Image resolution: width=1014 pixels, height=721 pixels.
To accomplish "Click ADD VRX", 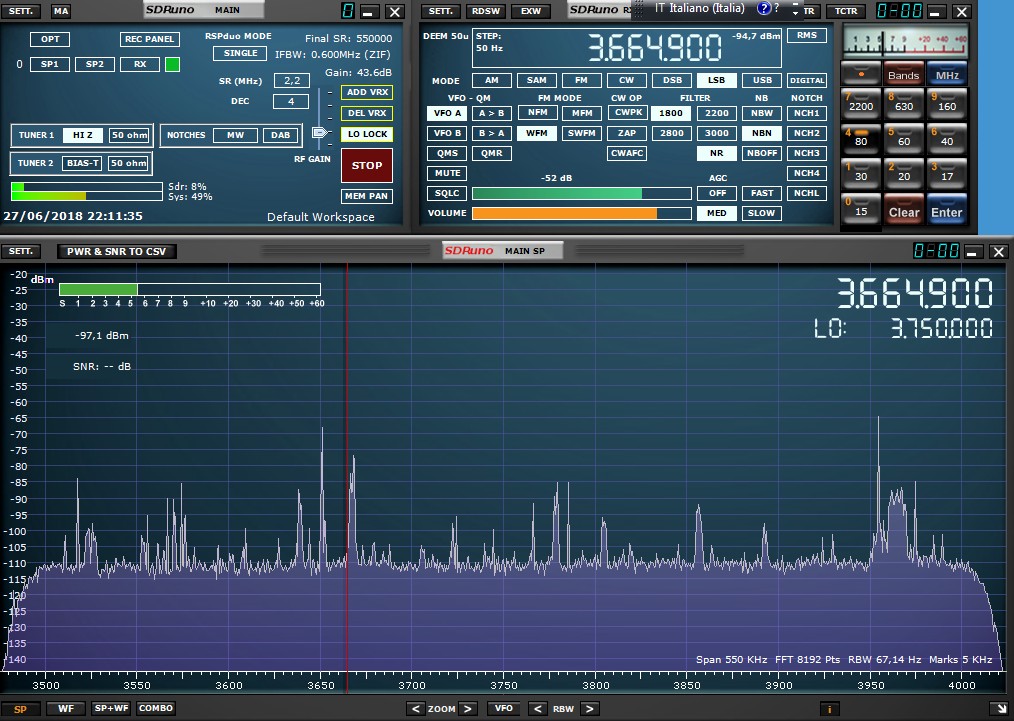I will click(x=367, y=92).
